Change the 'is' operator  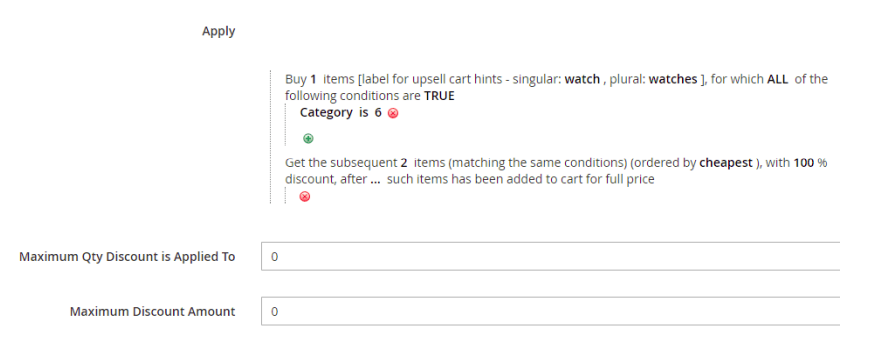[364, 112]
